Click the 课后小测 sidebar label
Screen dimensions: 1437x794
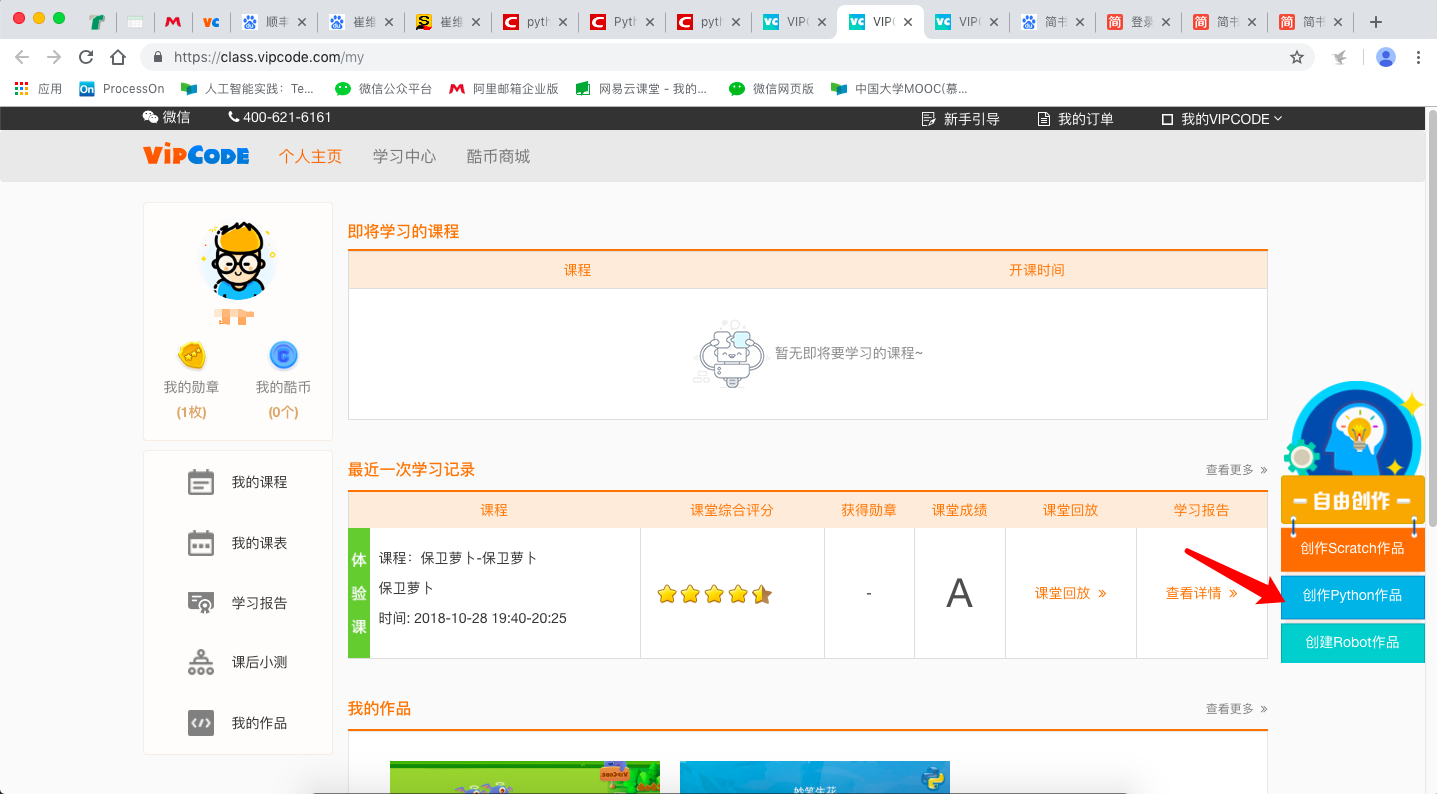coord(259,662)
